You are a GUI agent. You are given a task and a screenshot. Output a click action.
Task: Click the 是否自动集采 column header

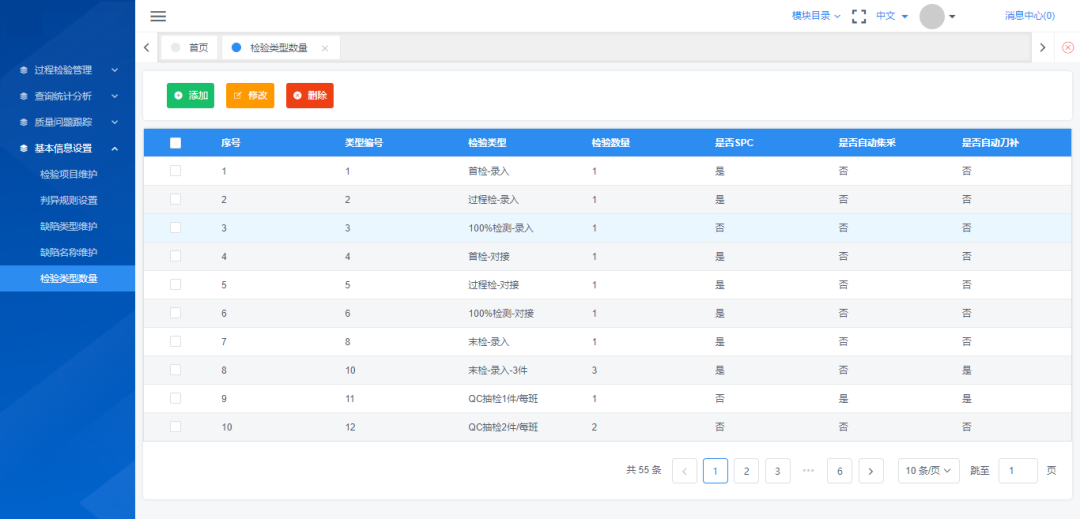pyautogui.click(x=866, y=143)
